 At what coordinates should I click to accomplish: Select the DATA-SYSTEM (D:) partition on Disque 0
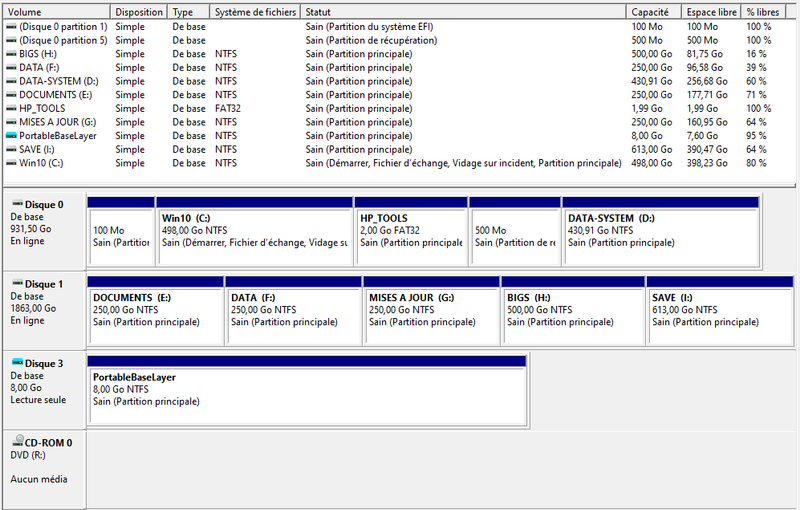click(x=660, y=230)
